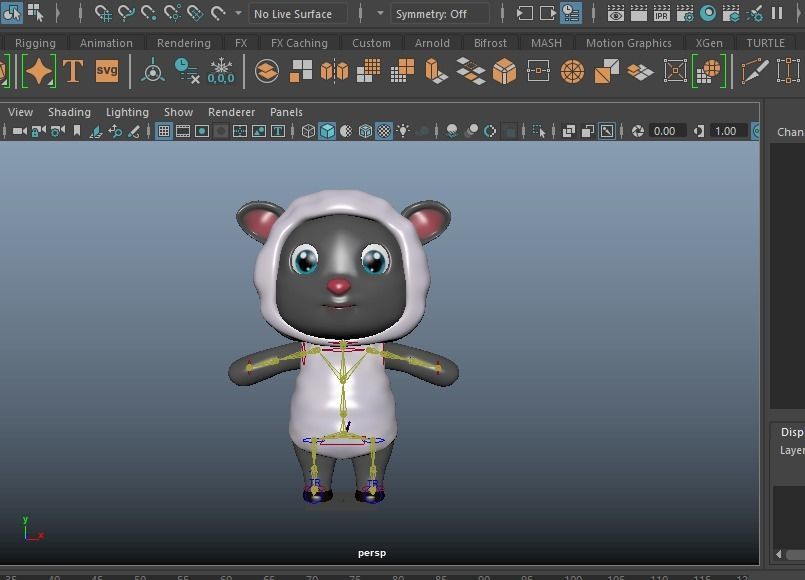
Task: Click Multi-Cut knife tool icon
Action: coord(755,71)
